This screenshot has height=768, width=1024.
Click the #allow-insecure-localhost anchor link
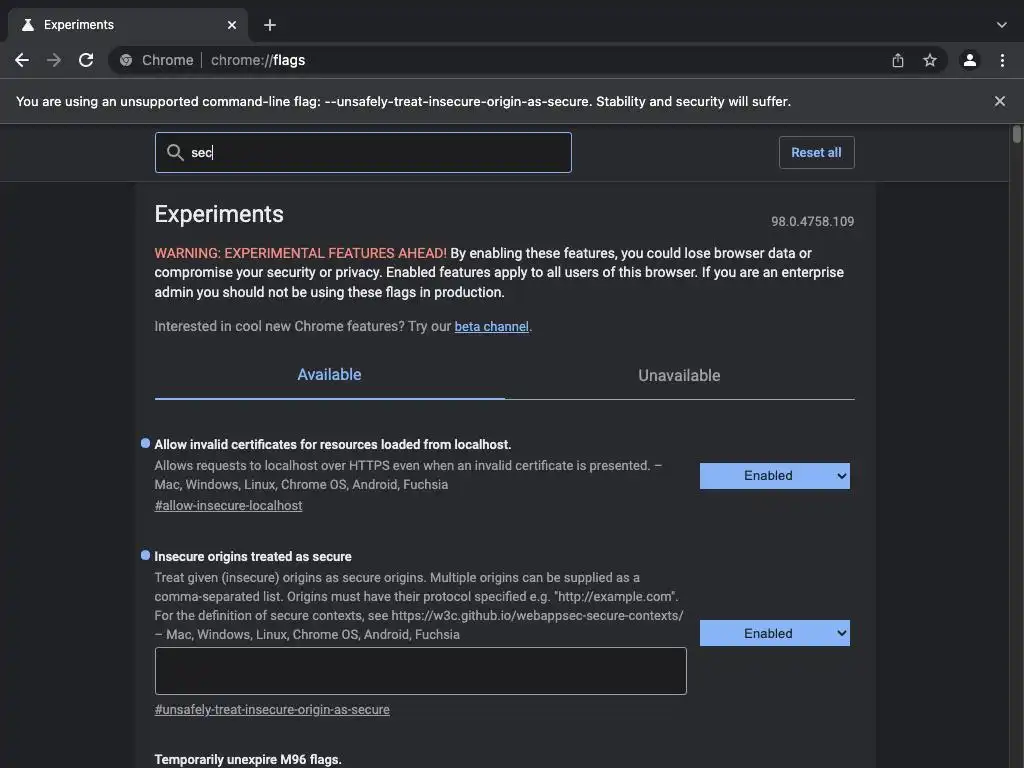pyautogui.click(x=228, y=506)
